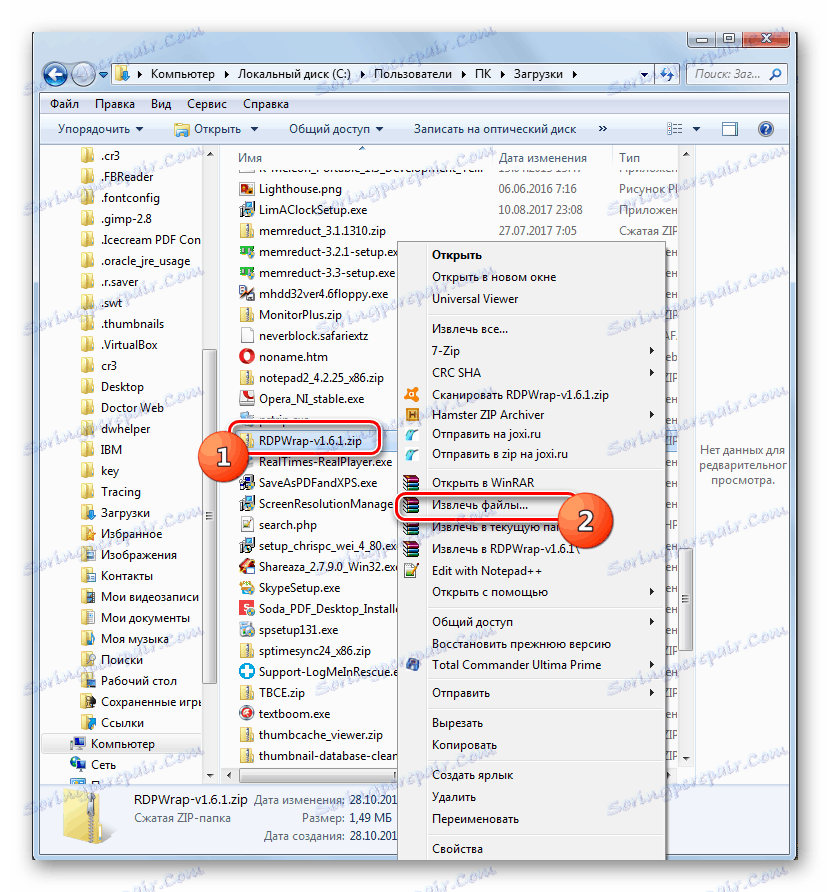Expand the Отправить submenu arrow
The image size is (830, 892).
point(652,693)
